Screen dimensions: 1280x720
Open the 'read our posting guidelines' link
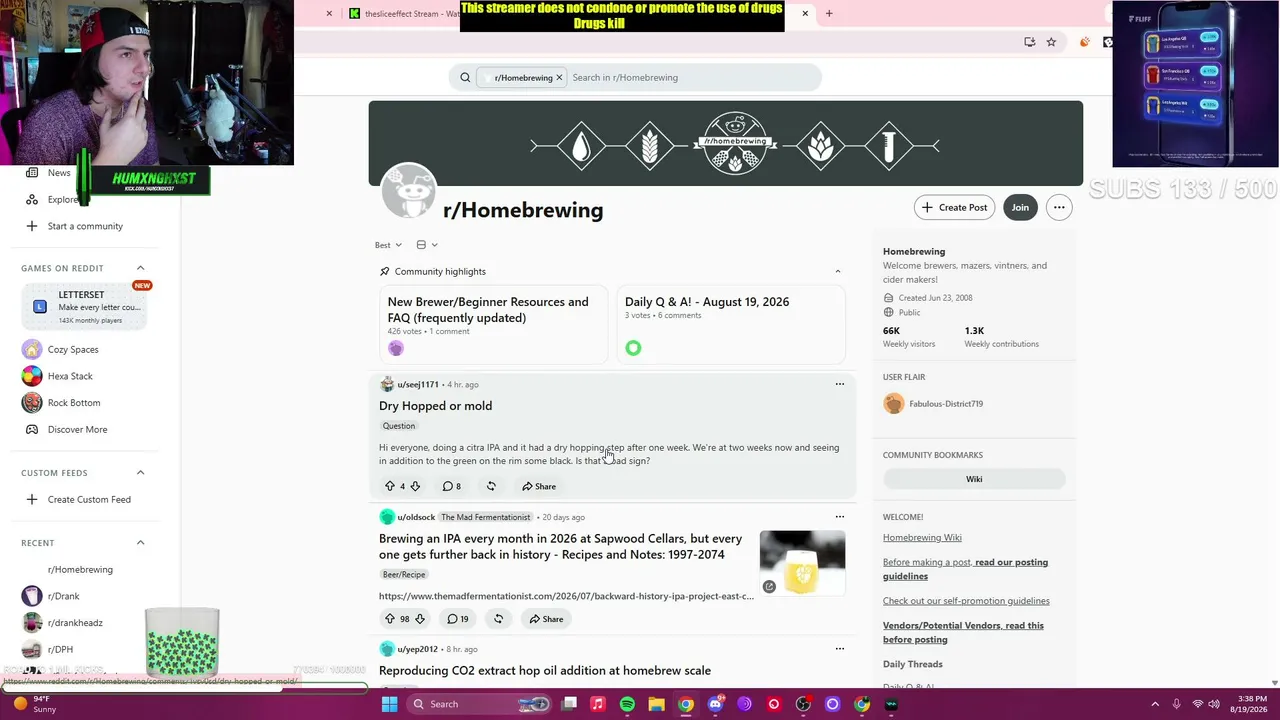pyautogui.click(x=965, y=569)
